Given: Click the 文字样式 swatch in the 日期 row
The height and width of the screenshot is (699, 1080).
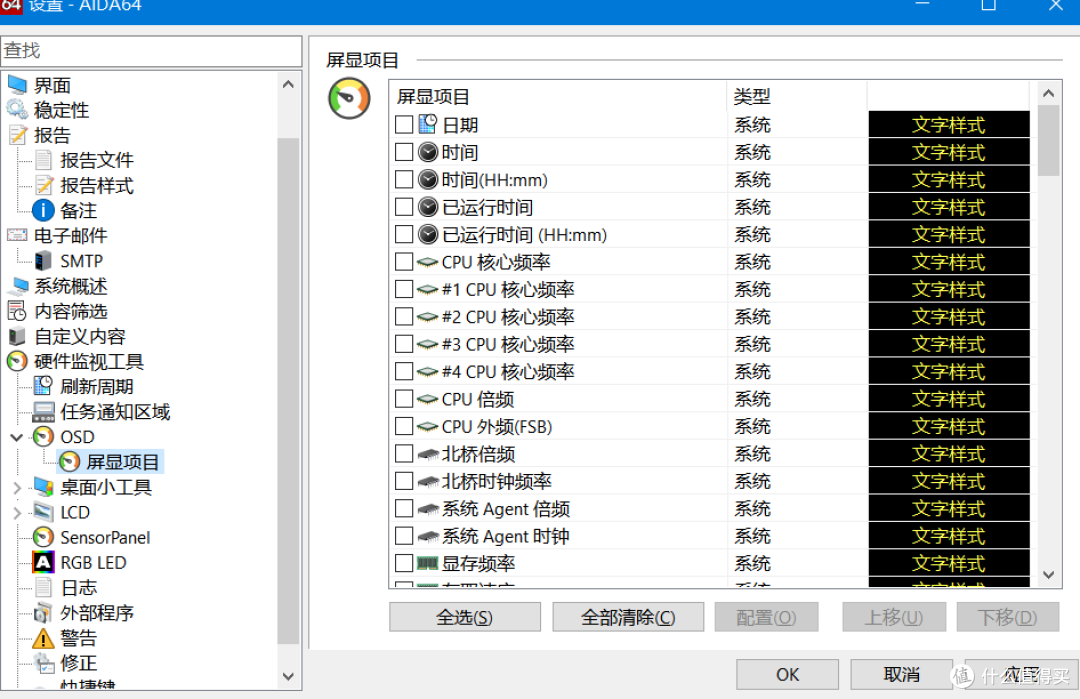Looking at the screenshot, I should click(x=948, y=125).
